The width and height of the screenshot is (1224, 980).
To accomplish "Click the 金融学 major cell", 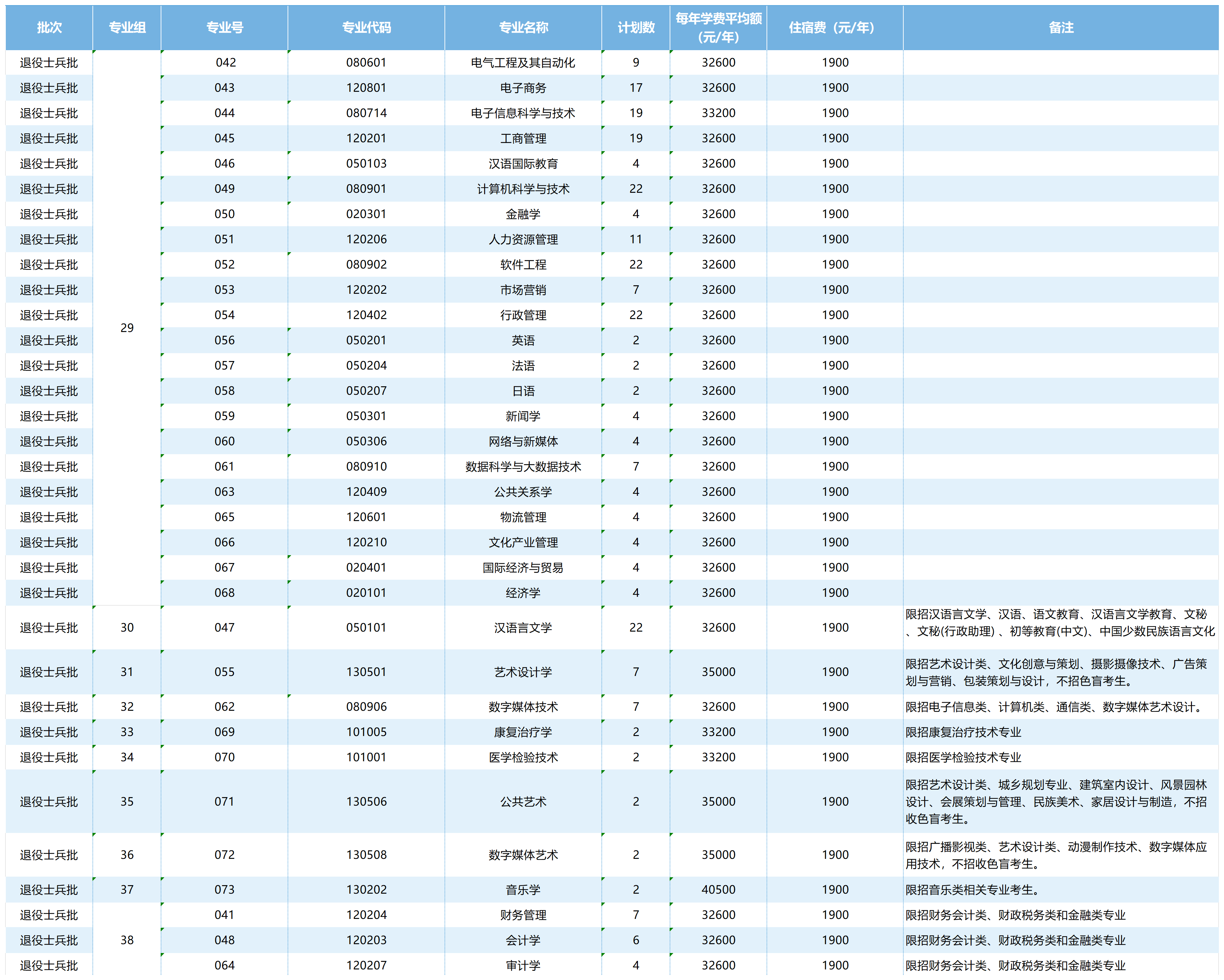I will click(x=523, y=214).
